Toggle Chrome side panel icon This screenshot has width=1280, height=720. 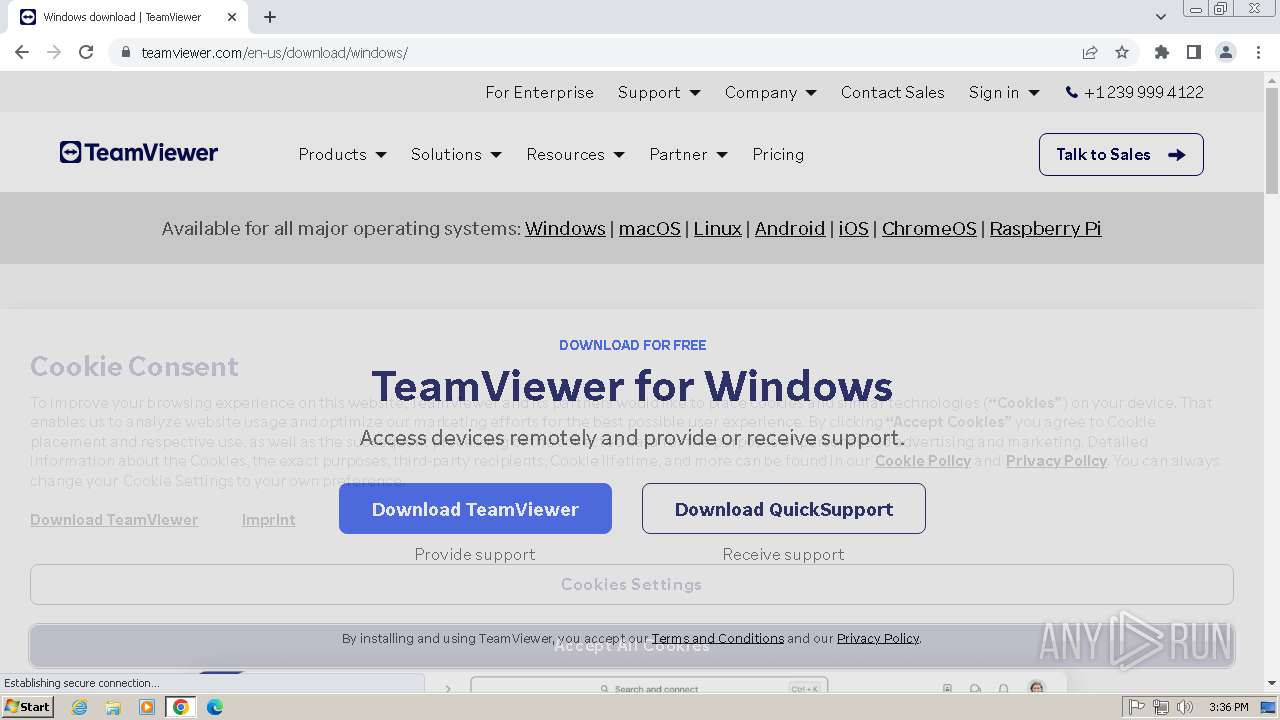point(1194,52)
